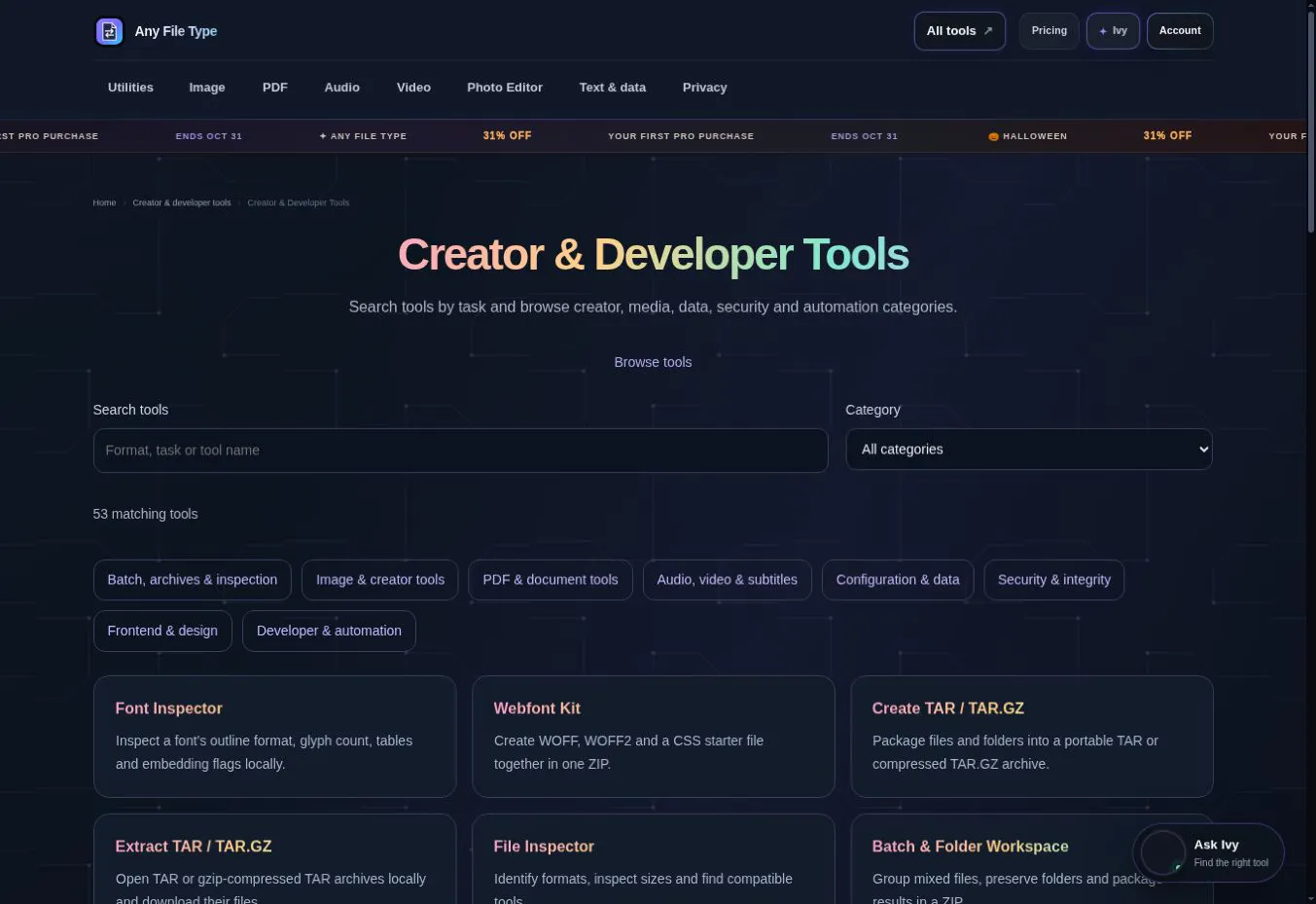Viewport: 1316px width, 904px height.
Task: Click the '53 matching tools' count text
Action: click(146, 514)
